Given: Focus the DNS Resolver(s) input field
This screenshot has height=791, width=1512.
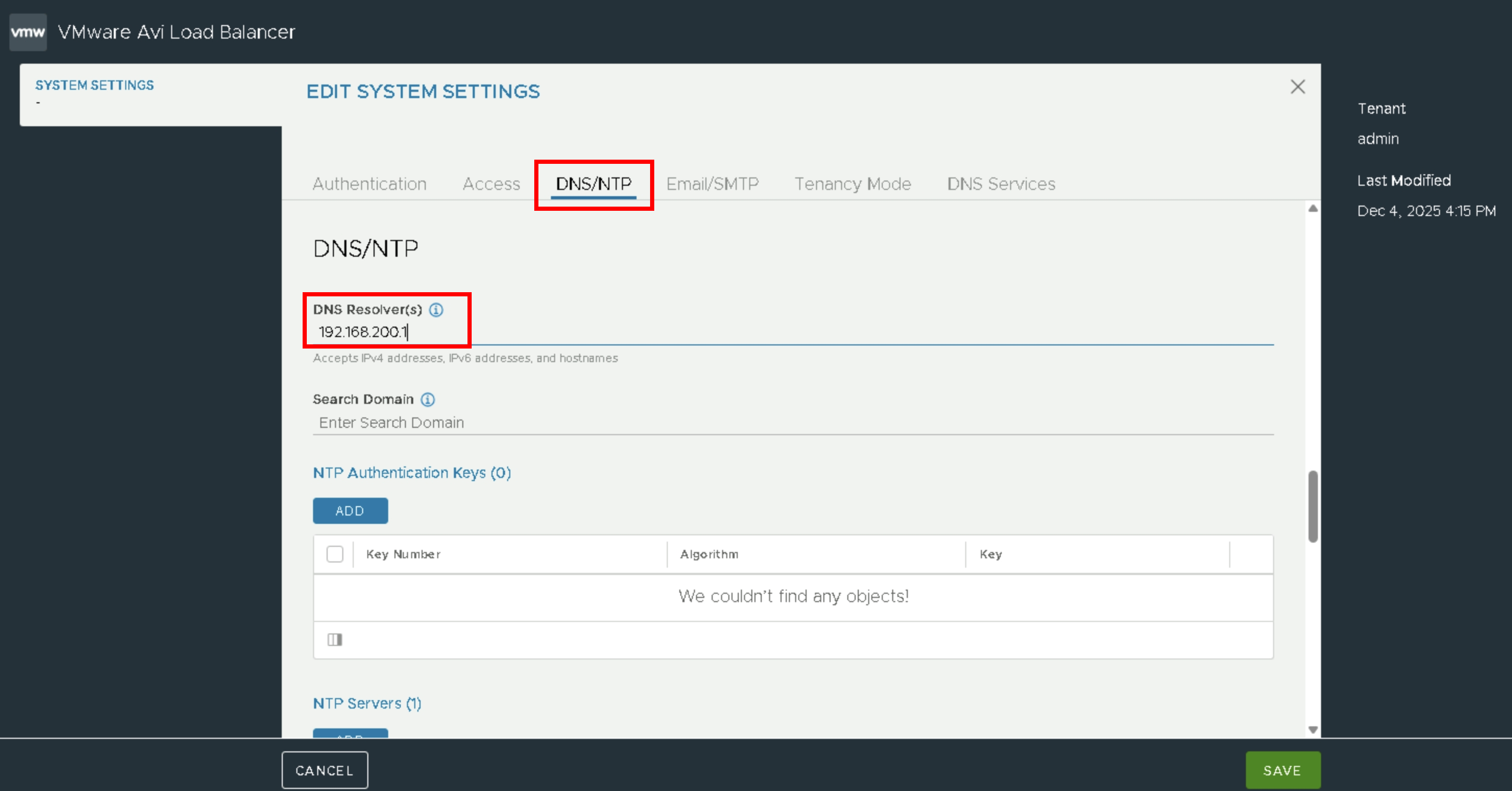Looking at the screenshot, I should pos(793,332).
